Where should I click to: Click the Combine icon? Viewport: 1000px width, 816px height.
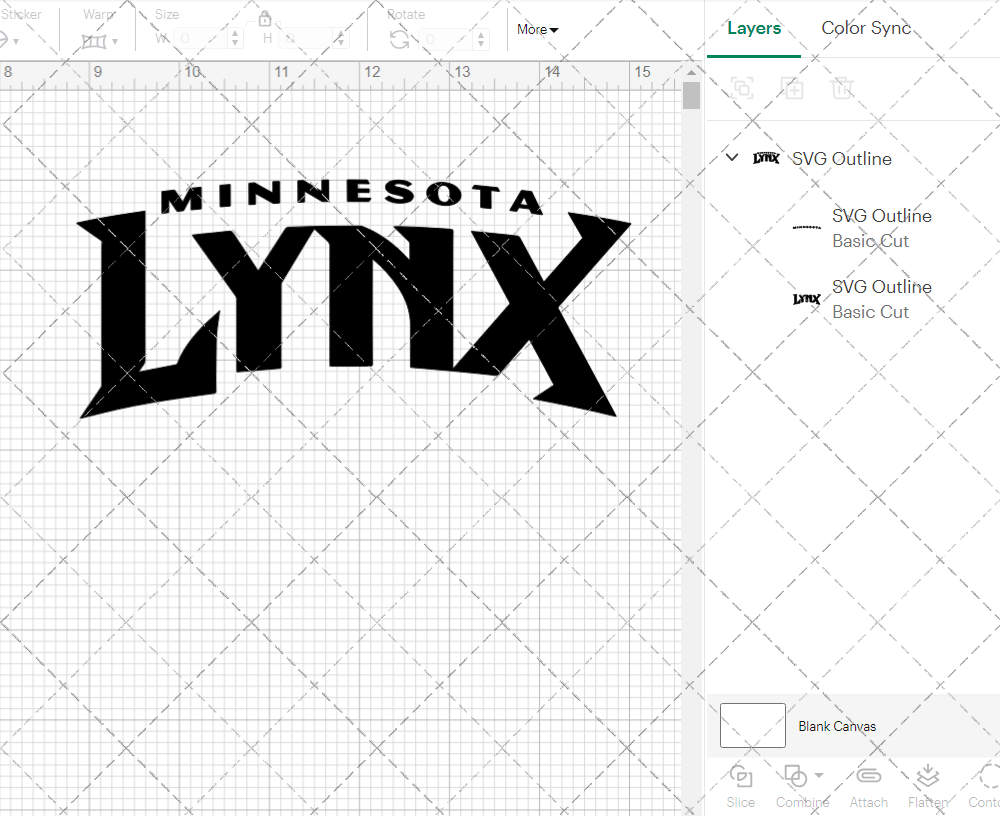(x=796, y=777)
